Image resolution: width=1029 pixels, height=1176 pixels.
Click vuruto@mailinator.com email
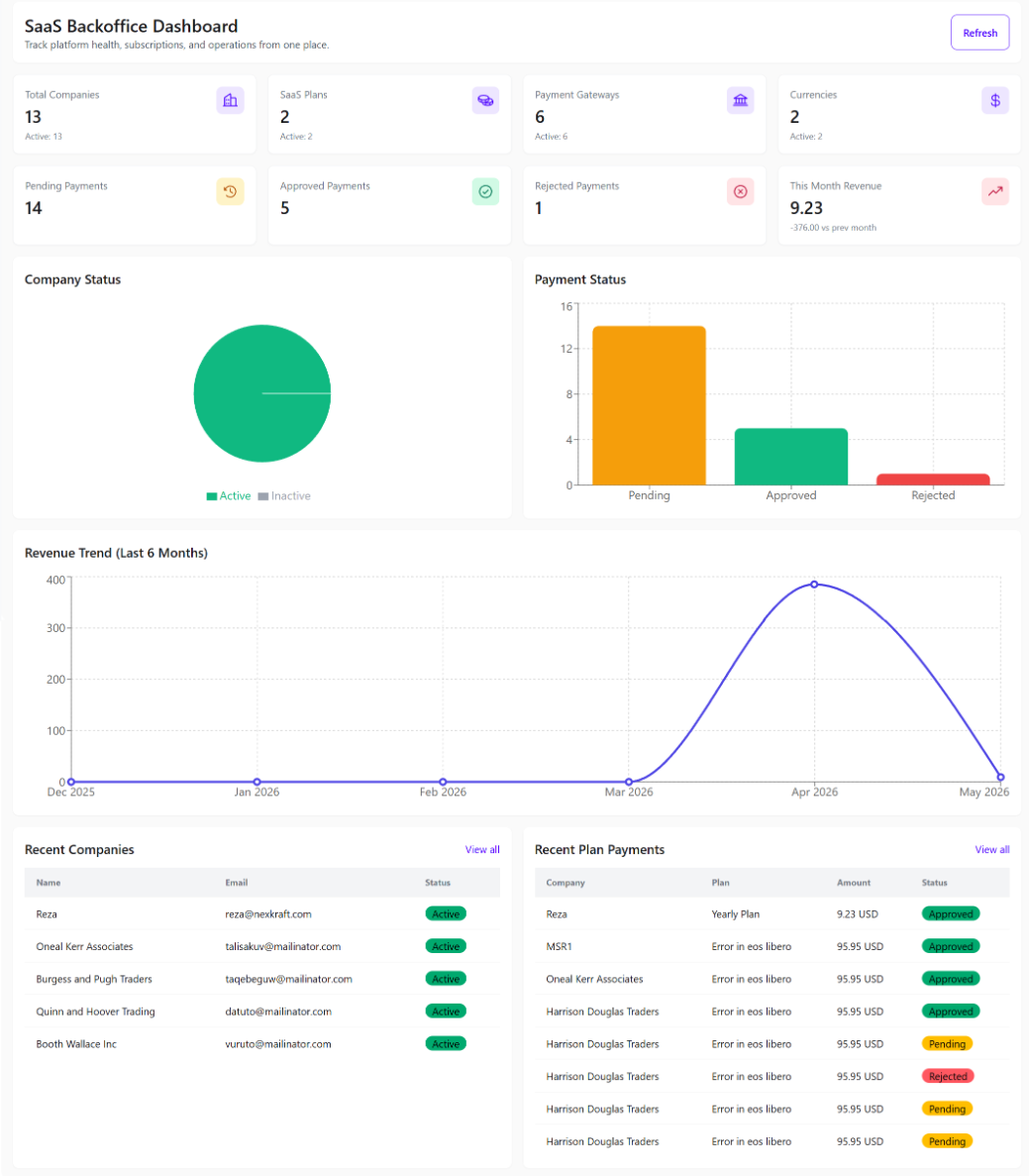coord(278,1044)
